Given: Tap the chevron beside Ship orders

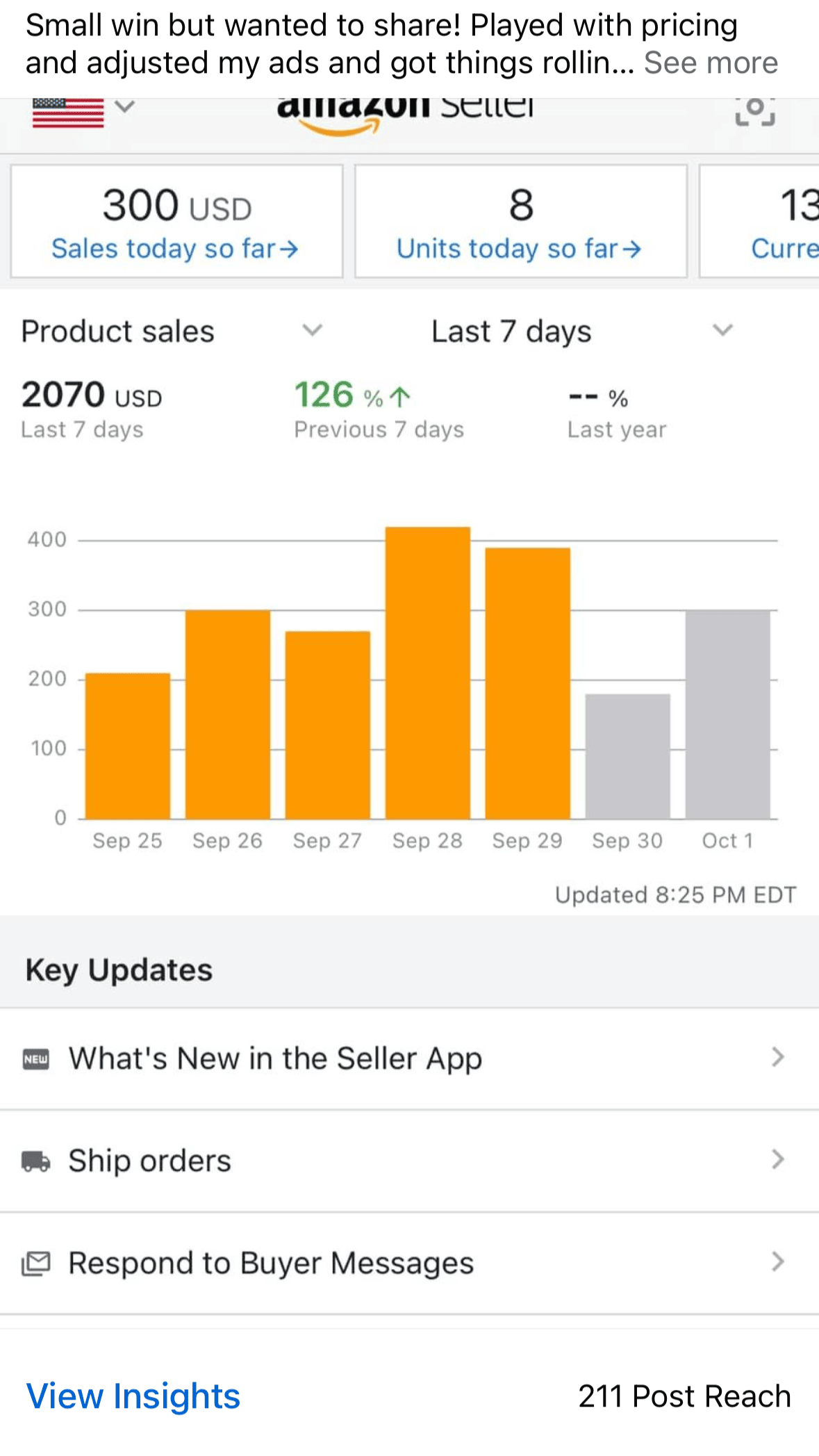Looking at the screenshot, I should tap(777, 1159).
